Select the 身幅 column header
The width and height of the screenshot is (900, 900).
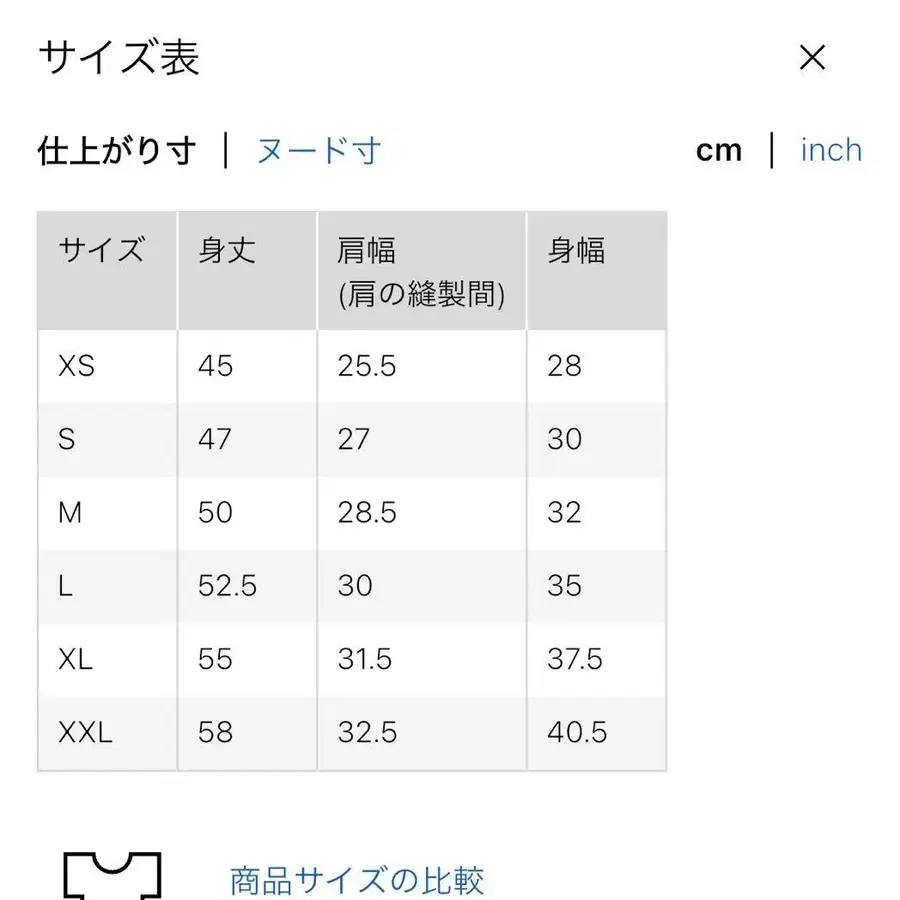point(575,252)
